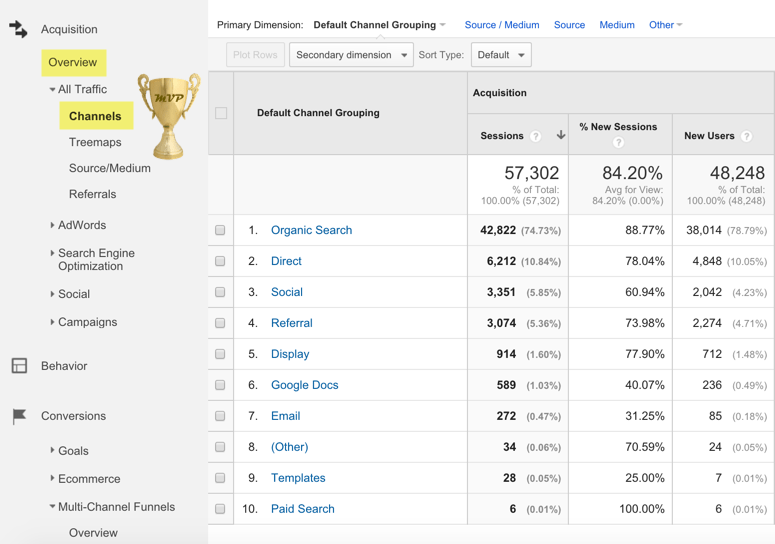Check the Email row checkbox
Screen dimensions: 775x544
coord(220,416)
